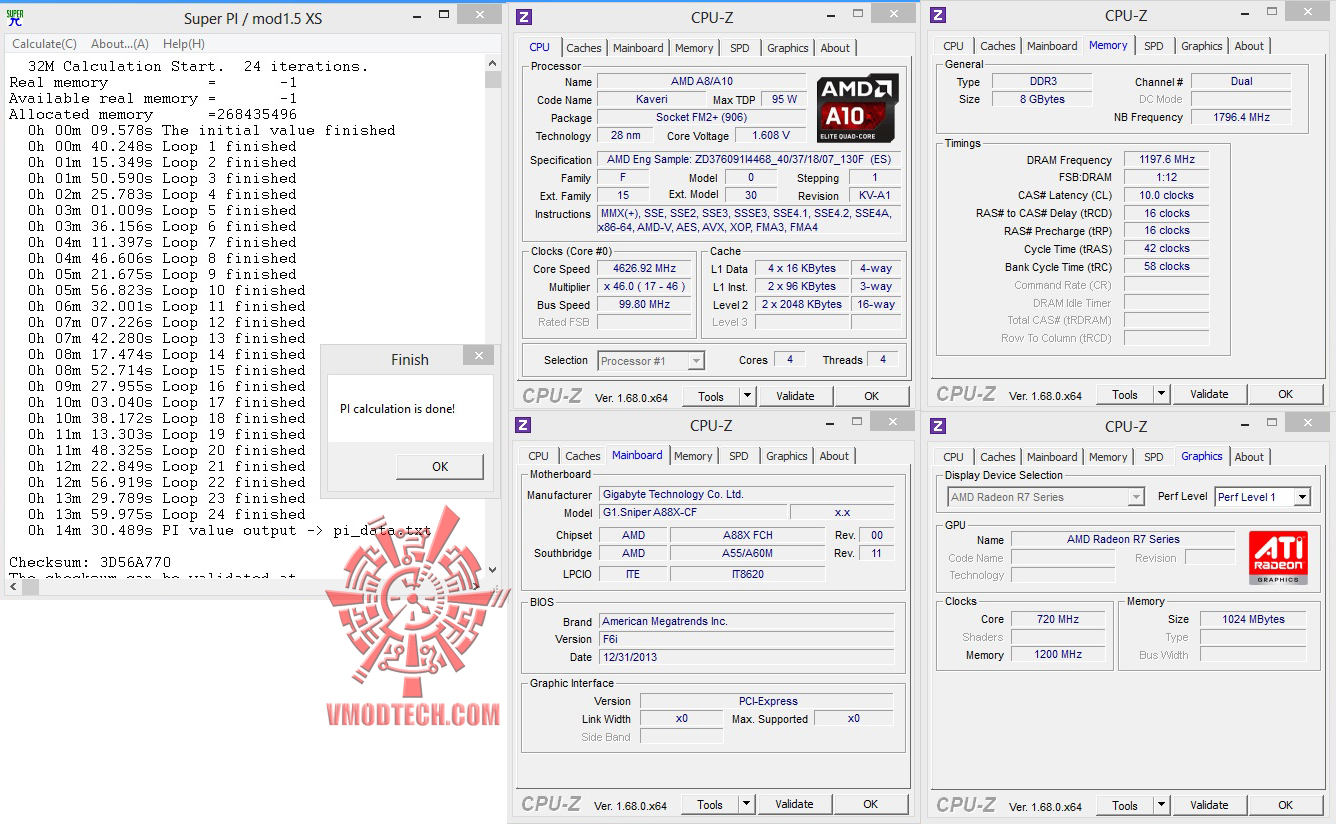
Task: Expand the Tools dropdown arrow in the CPU-Z Graphics window
Action: pyautogui.click(x=1161, y=805)
